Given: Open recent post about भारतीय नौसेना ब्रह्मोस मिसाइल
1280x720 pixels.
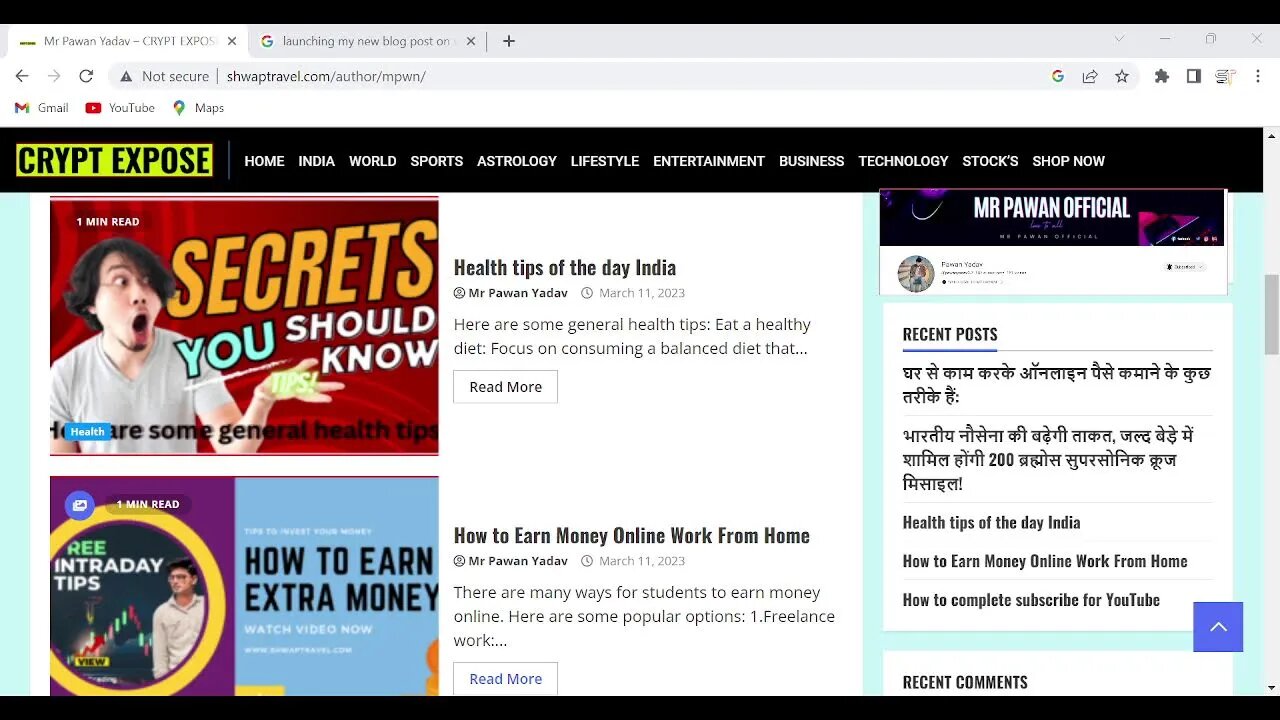Looking at the screenshot, I should 1048,460.
